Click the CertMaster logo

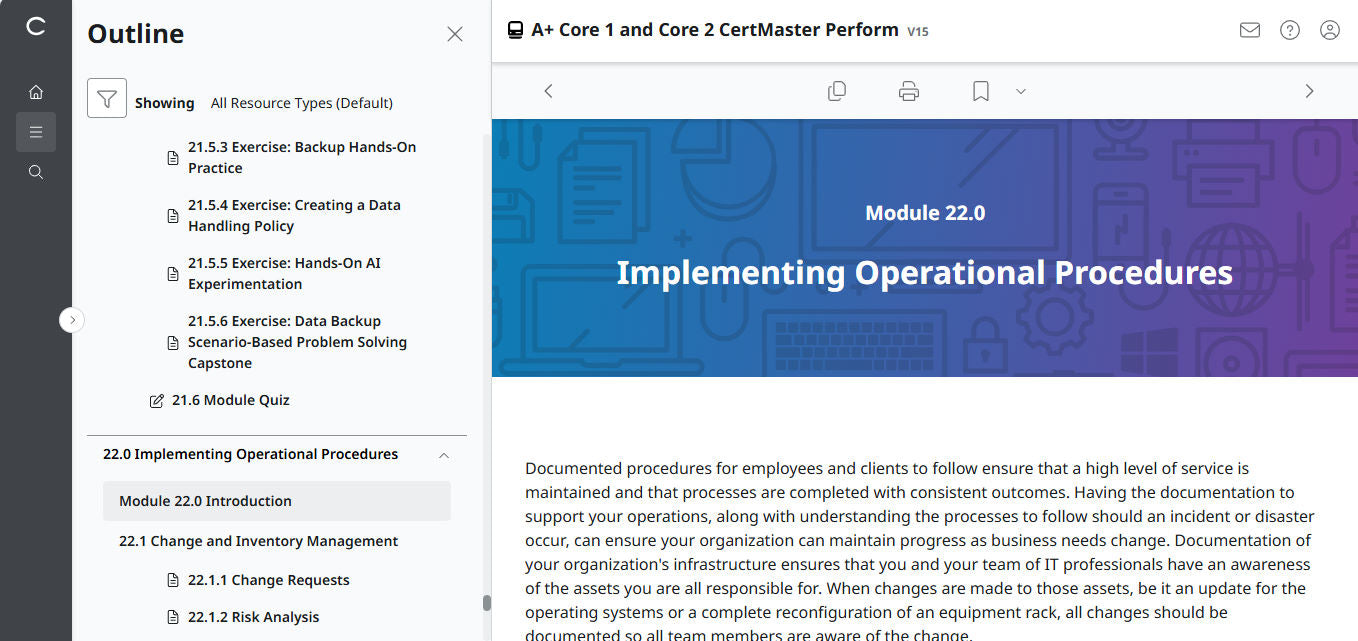tap(36, 27)
